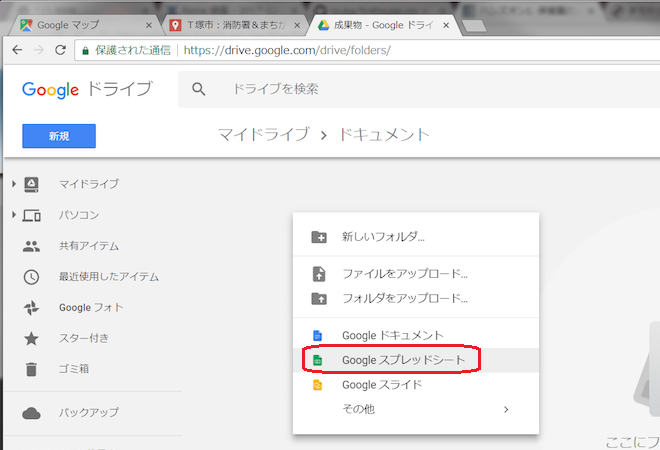Choose 新しいフォルダ from the menu
The width and height of the screenshot is (660, 450).
point(416,237)
